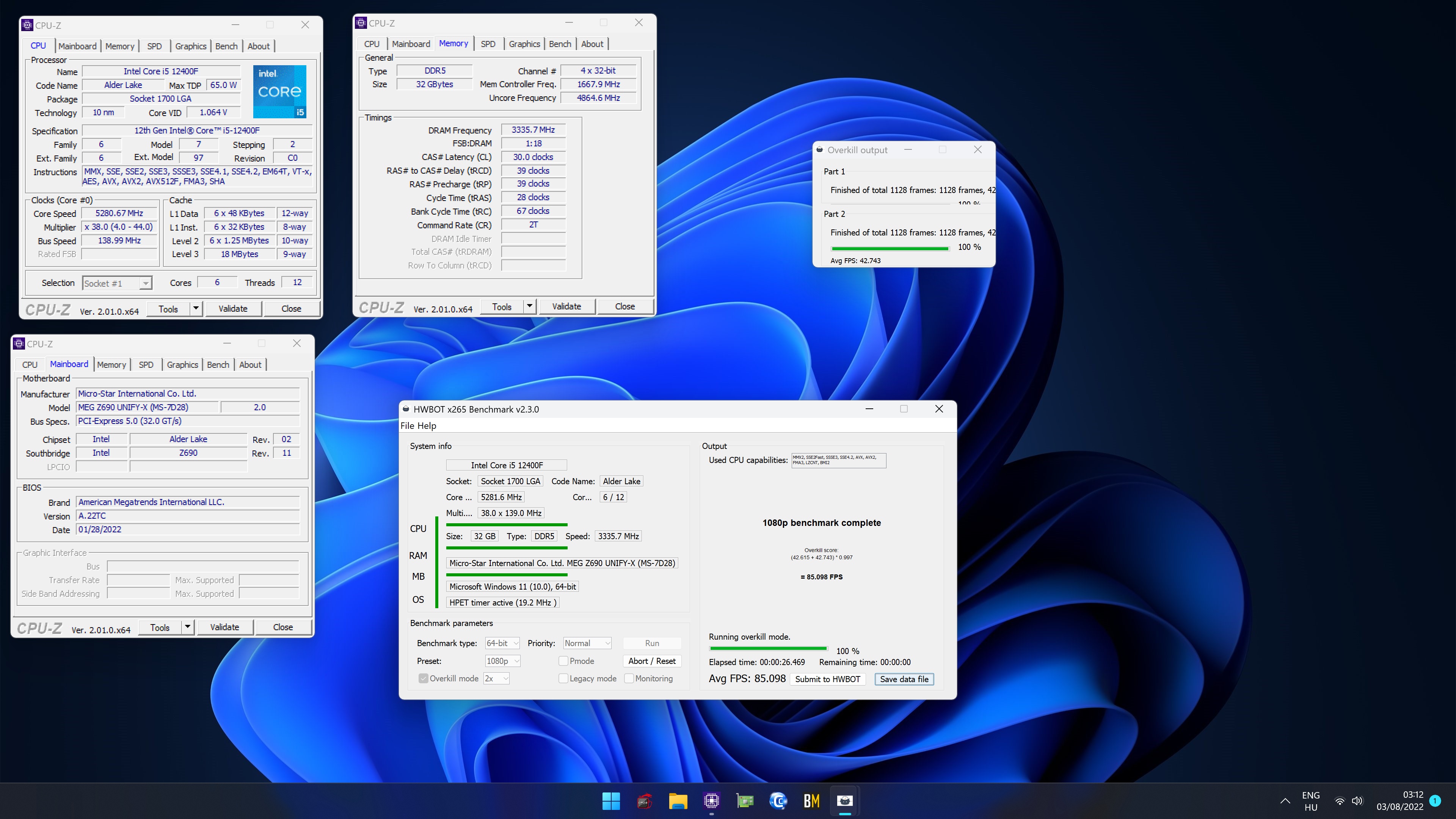Image resolution: width=1456 pixels, height=819 pixels.
Task: Click HWBOT x265 Benchmark title bar icon
Action: tap(406, 409)
